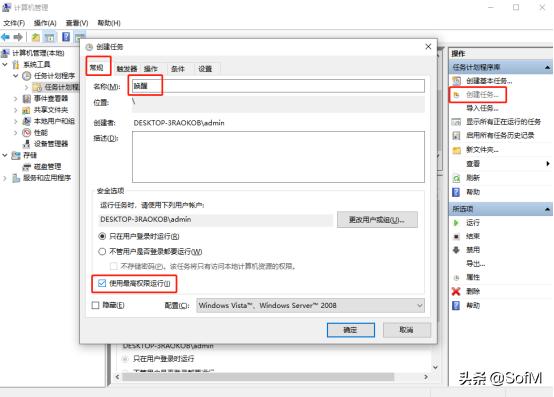
Task: Switch to 触发器 tab
Action: click(x=127, y=69)
